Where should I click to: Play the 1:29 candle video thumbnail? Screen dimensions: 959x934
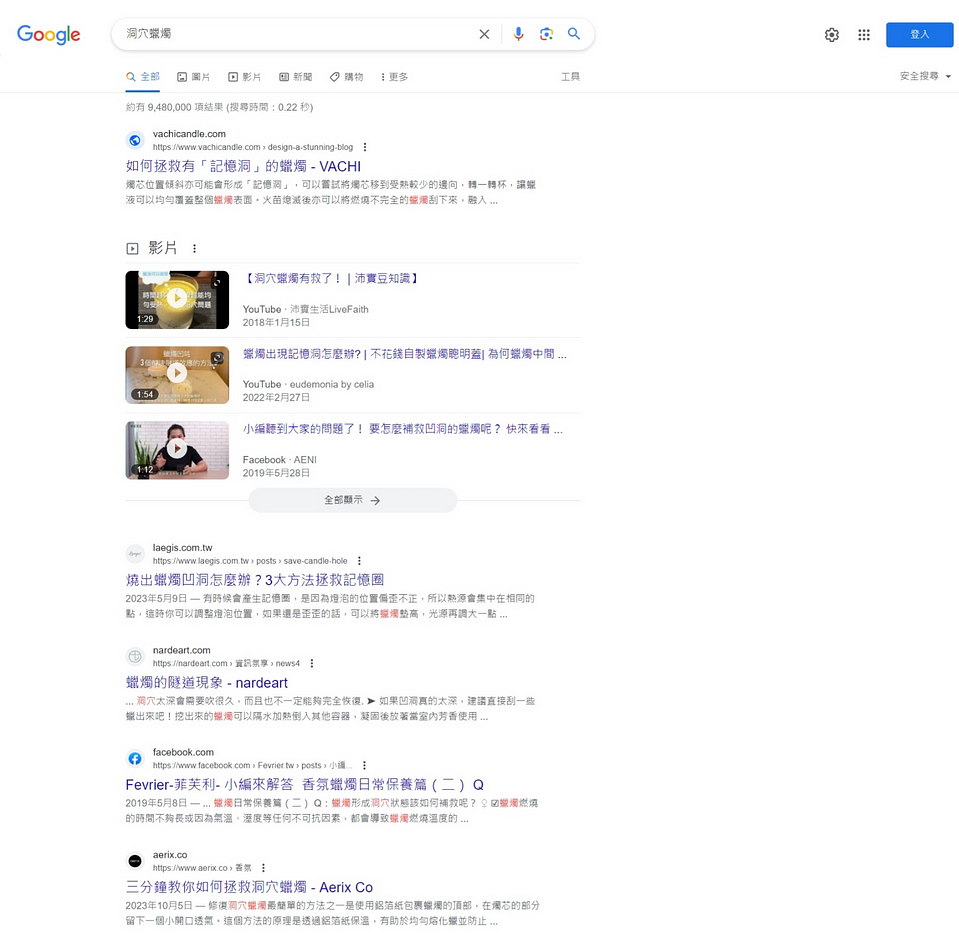click(177, 300)
